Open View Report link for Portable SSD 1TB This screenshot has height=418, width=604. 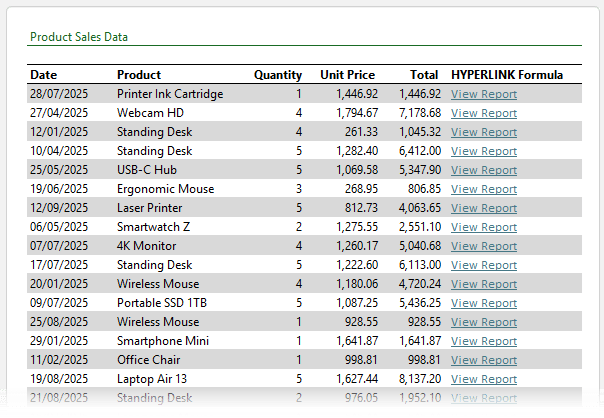point(484,303)
